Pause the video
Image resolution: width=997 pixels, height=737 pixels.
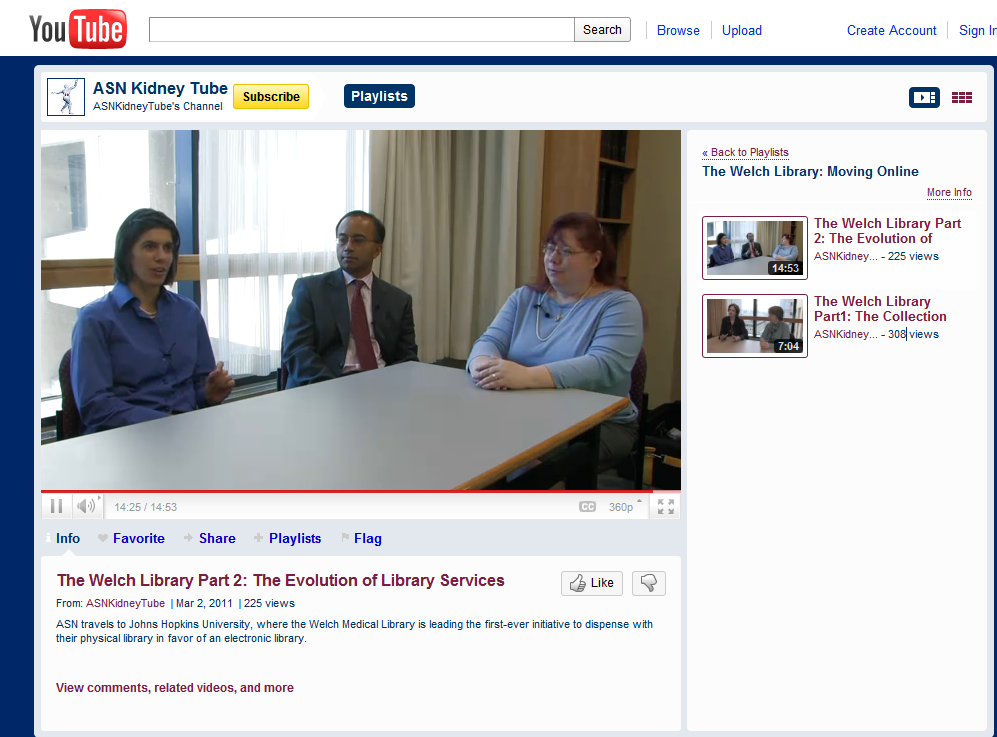[57, 506]
